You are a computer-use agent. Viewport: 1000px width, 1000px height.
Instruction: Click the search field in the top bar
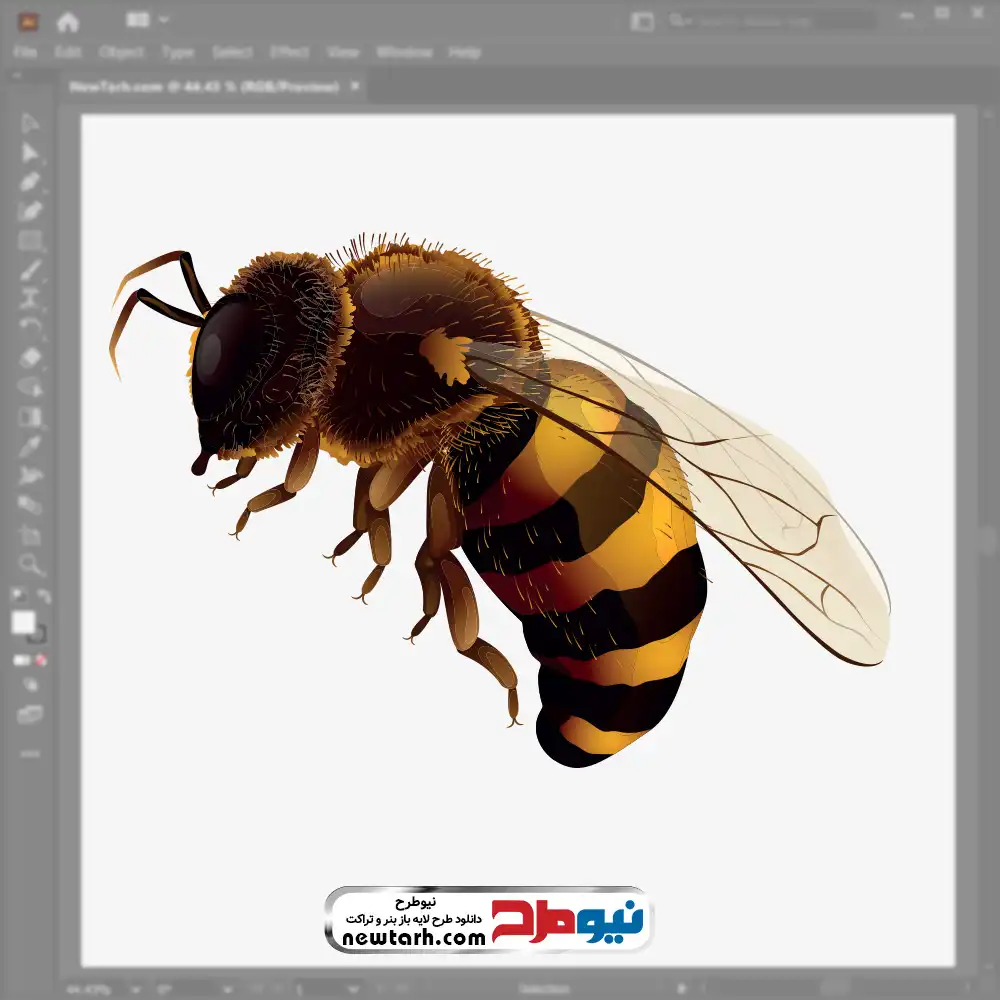tap(770, 21)
